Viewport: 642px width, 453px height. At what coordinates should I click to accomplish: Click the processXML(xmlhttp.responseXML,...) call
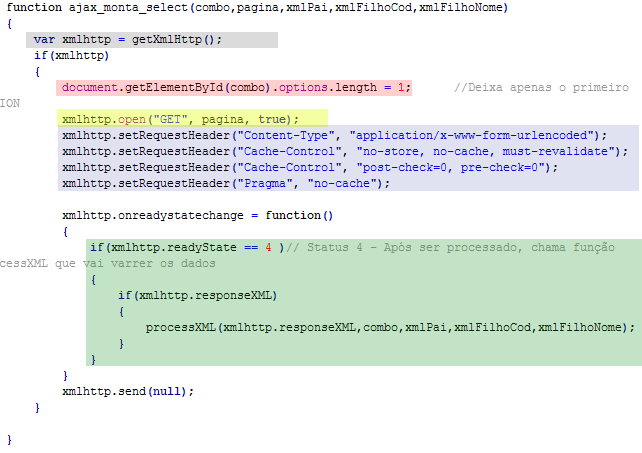point(390,328)
